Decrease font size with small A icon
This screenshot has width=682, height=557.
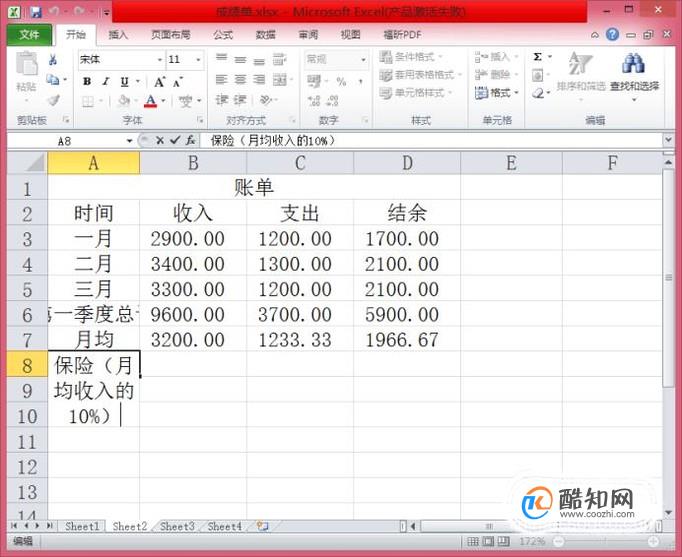(178, 81)
